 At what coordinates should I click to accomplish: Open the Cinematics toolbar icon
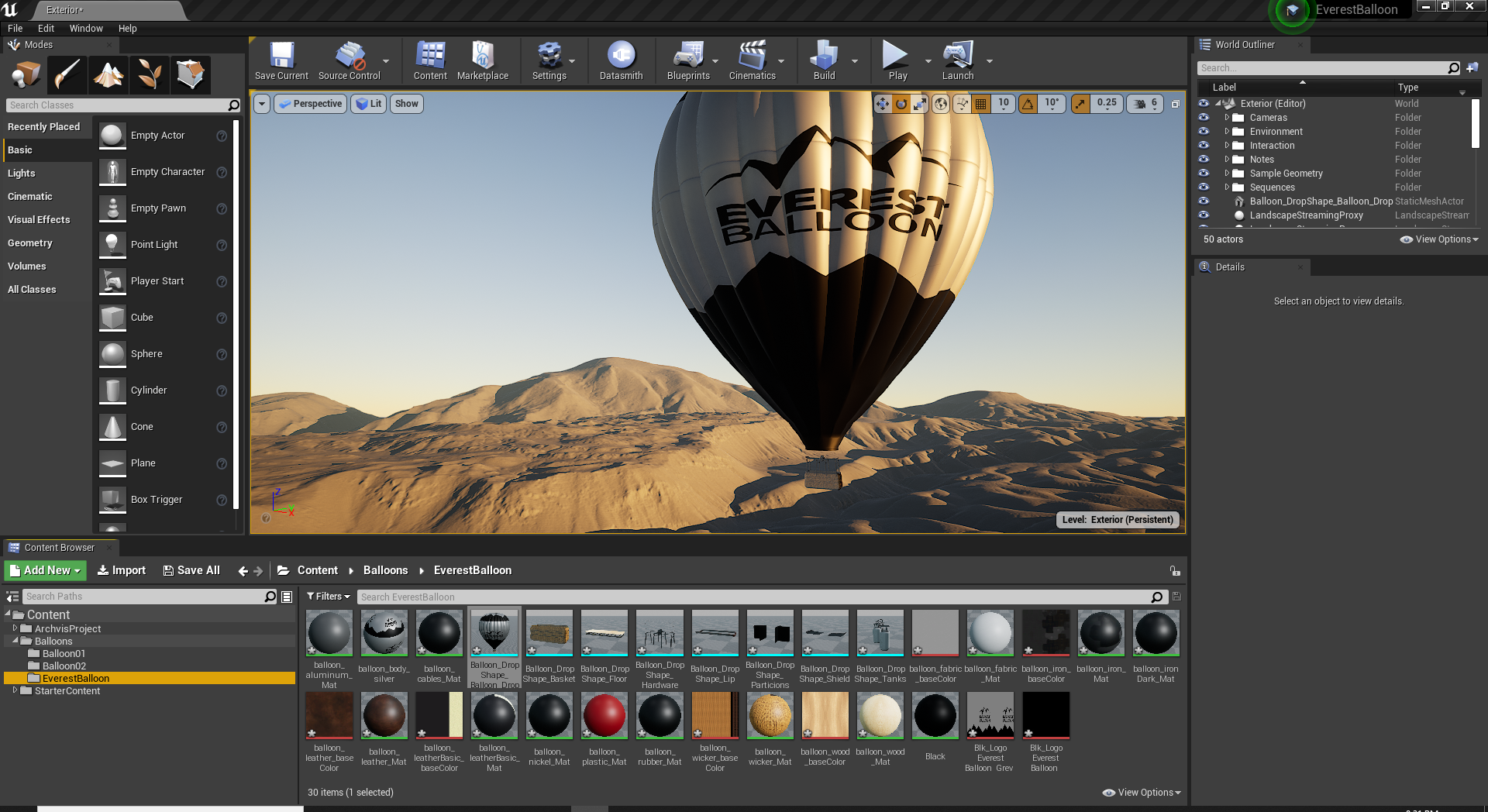[753, 60]
